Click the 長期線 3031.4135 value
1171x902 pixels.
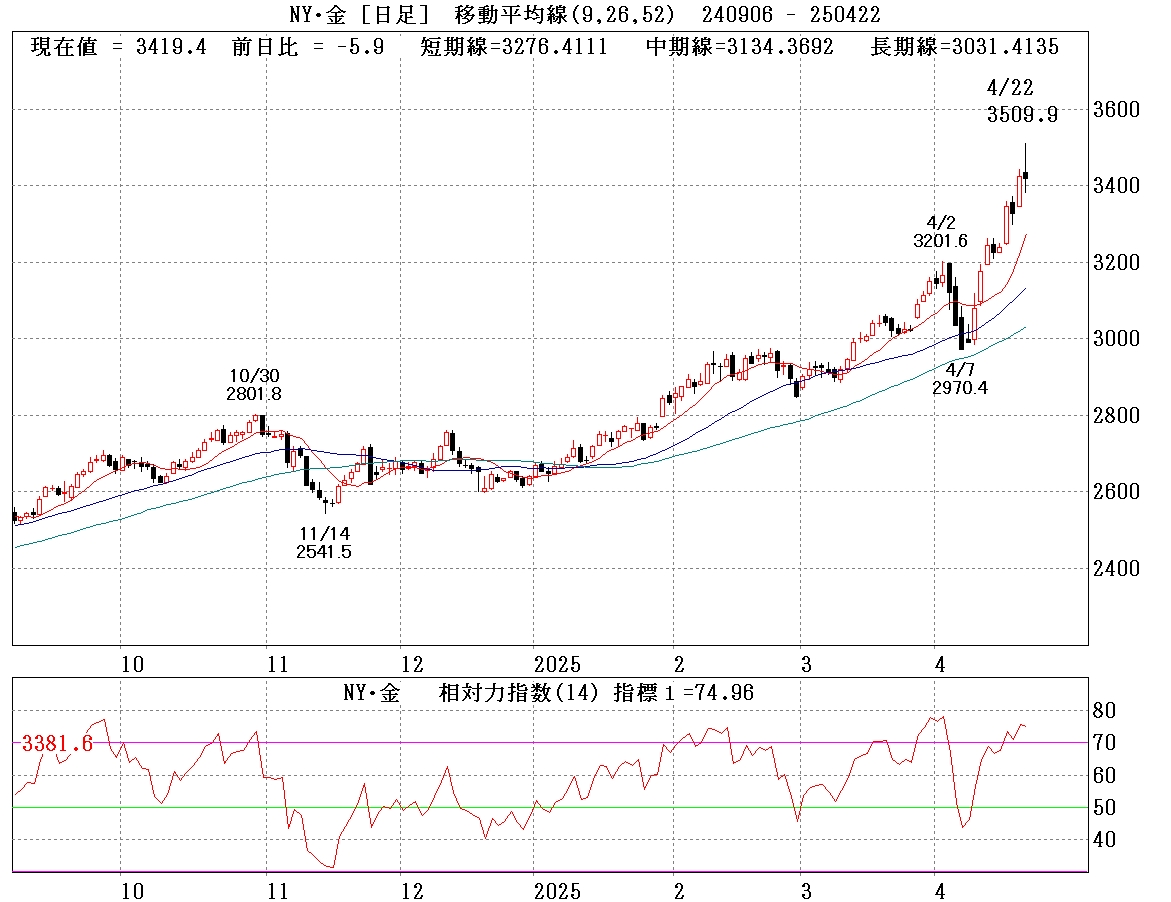pyautogui.click(x=965, y=47)
